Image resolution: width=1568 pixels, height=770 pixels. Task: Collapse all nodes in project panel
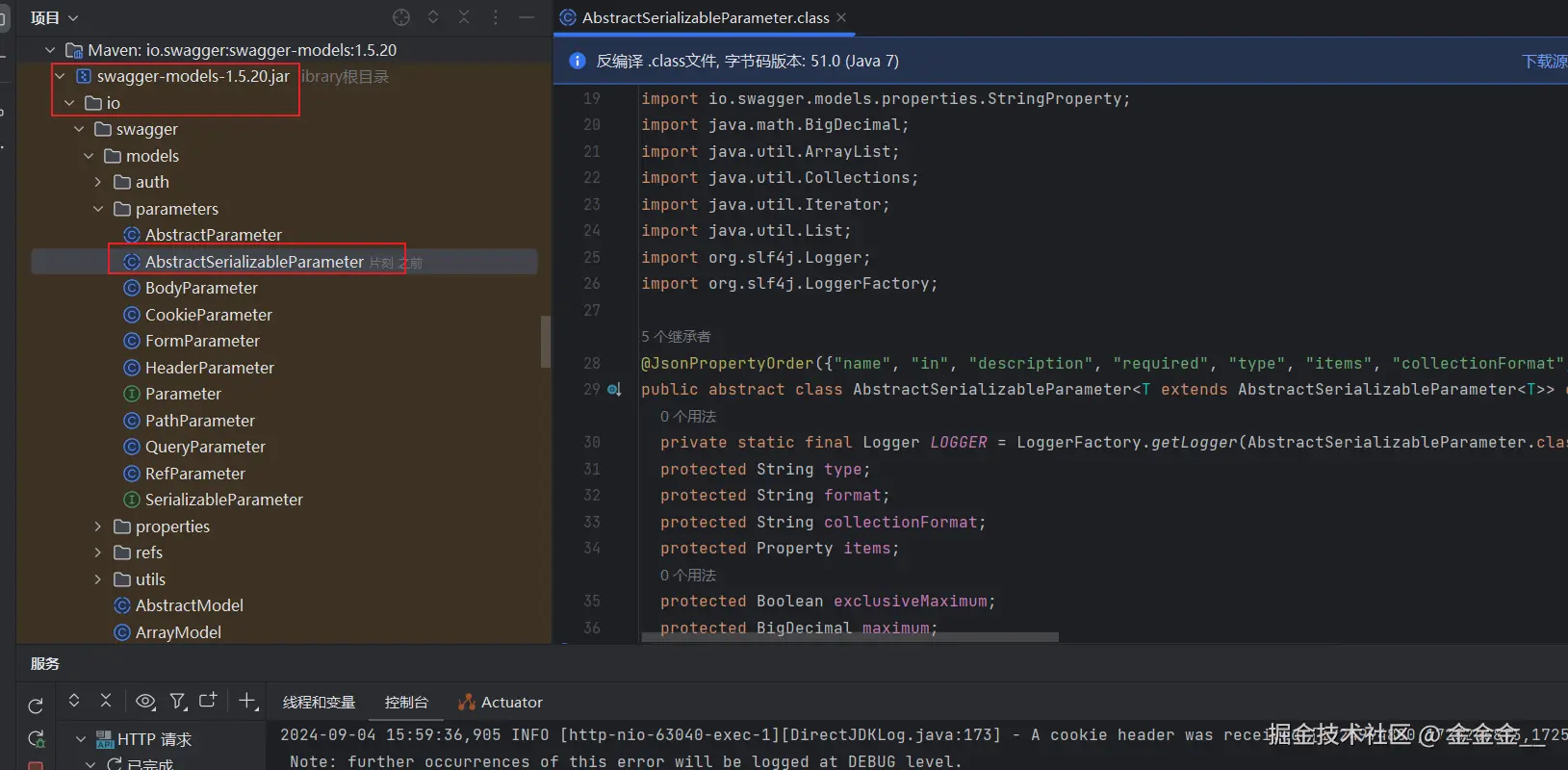click(464, 17)
